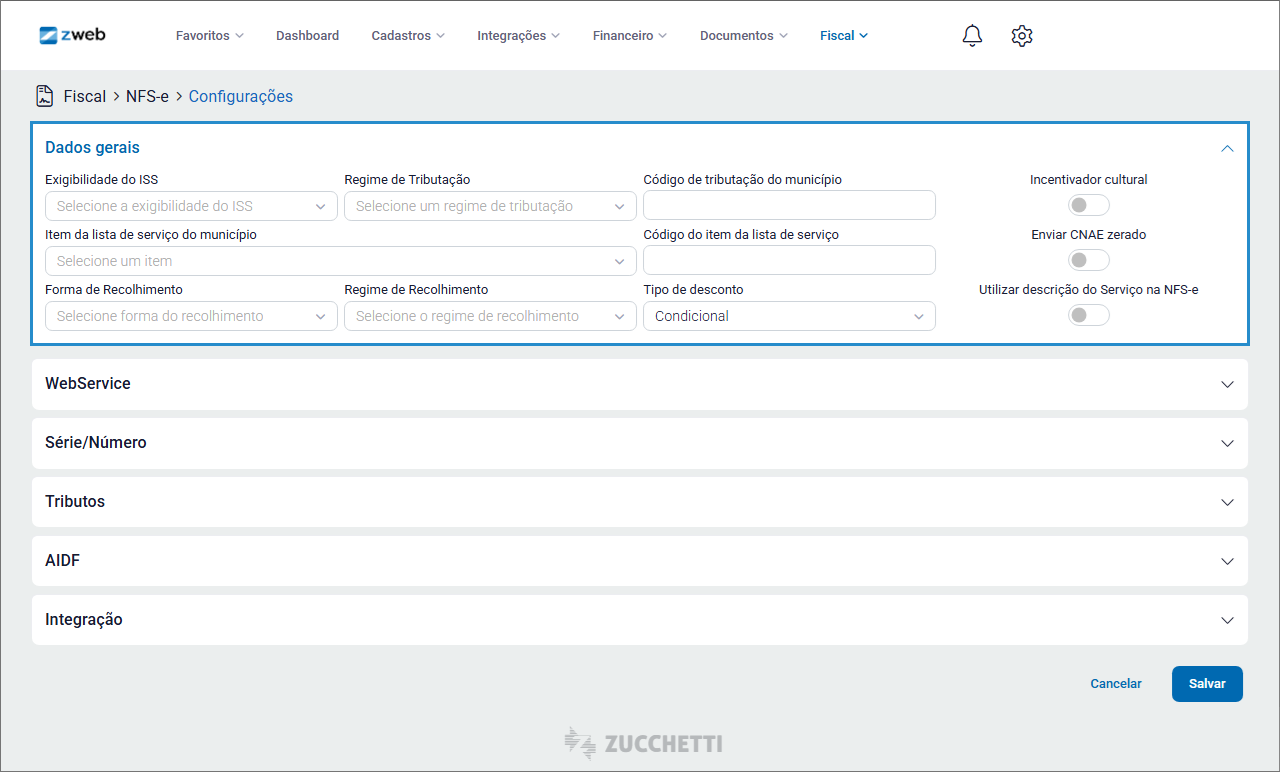Open the notifications bell

[972, 36]
